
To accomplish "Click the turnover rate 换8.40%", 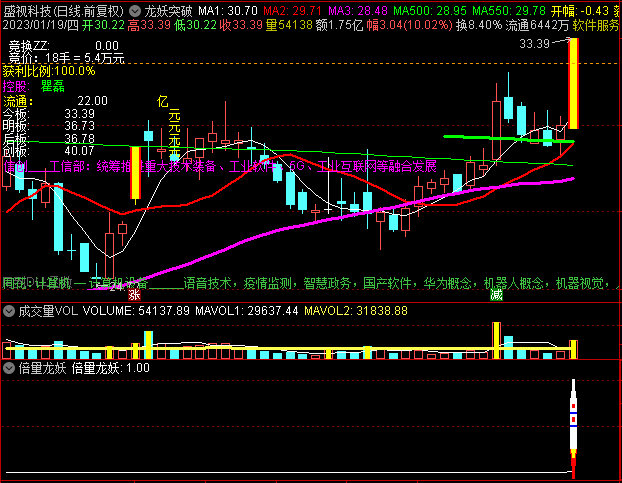I will tap(479, 25).
